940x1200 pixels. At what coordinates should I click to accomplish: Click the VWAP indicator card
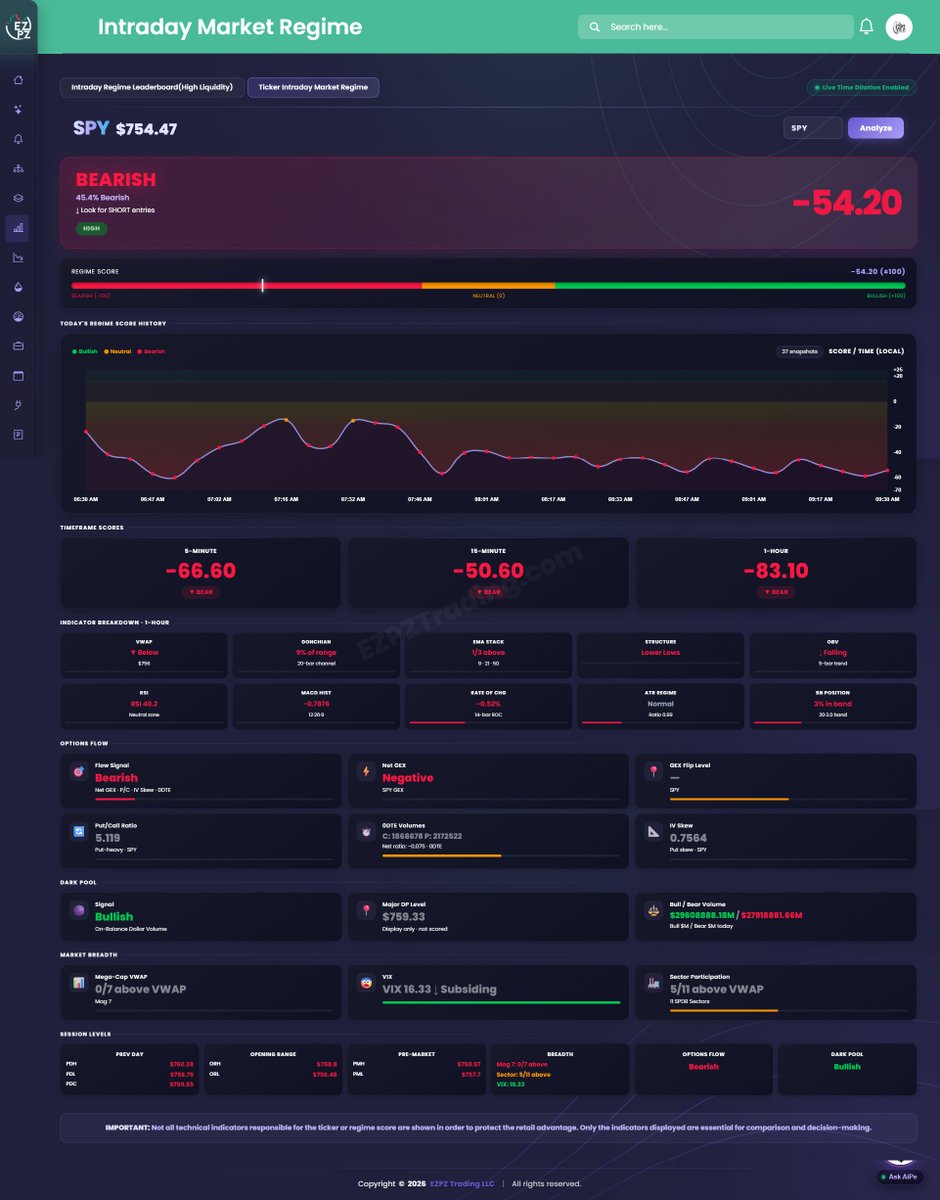(x=144, y=655)
